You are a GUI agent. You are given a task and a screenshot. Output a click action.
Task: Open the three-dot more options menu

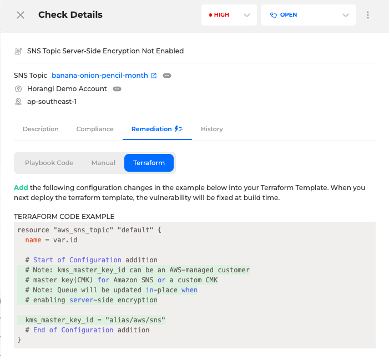[368, 15]
